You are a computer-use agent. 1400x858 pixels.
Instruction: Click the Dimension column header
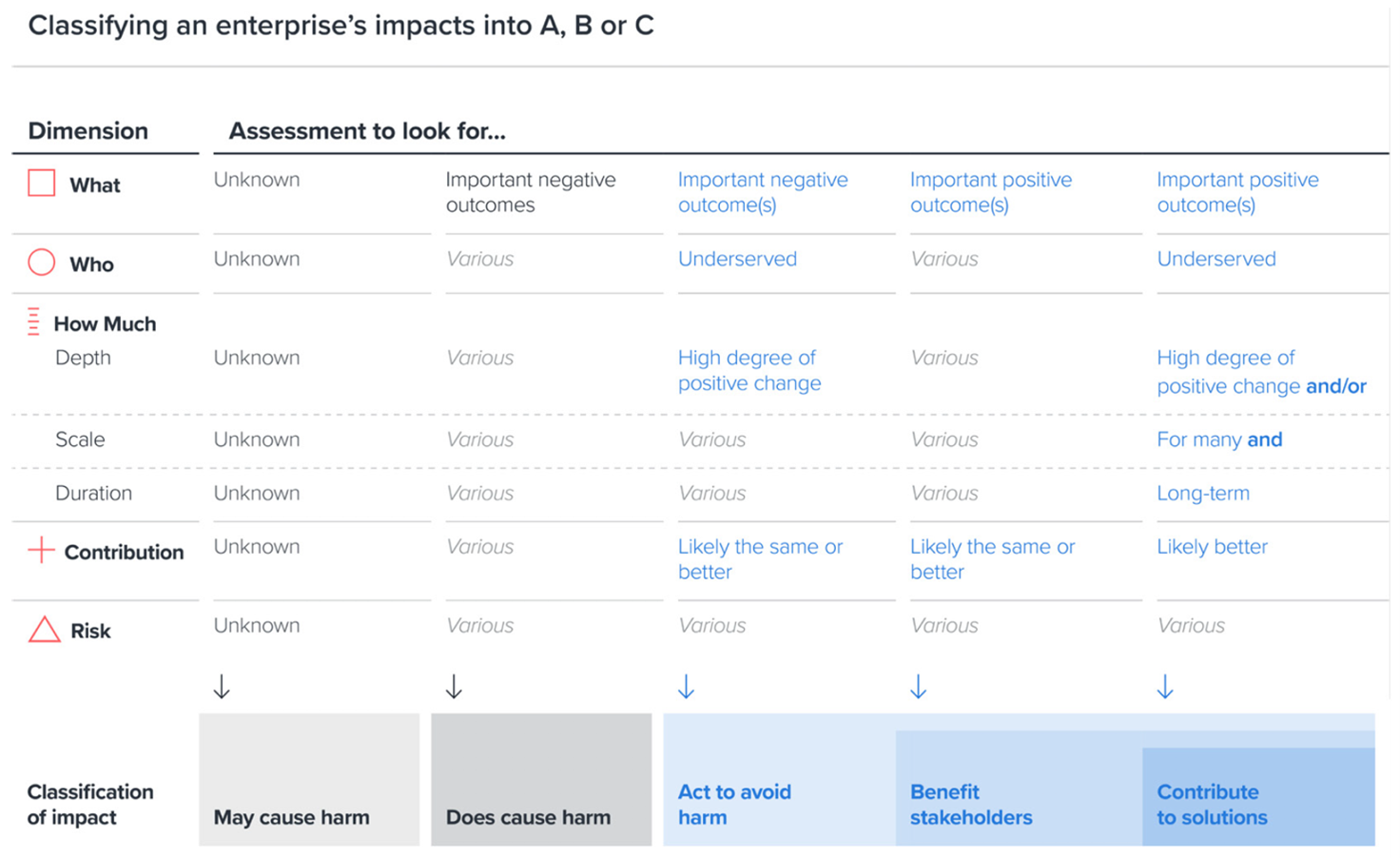tap(88, 131)
